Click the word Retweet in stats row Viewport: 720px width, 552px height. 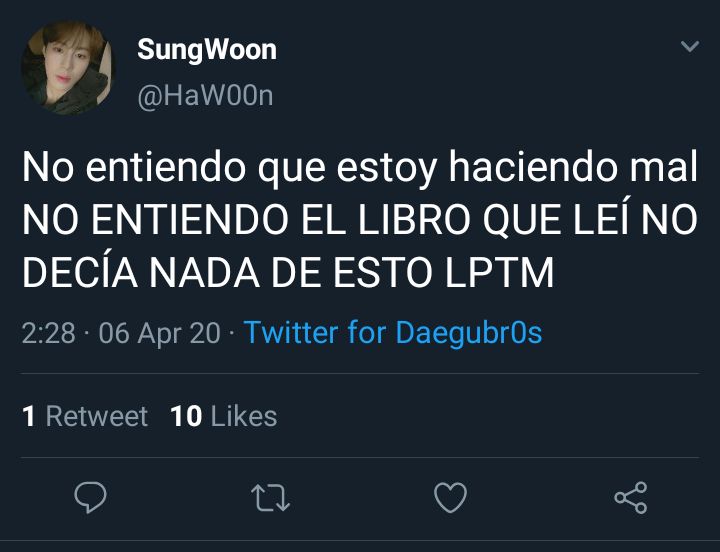[x=97, y=417]
